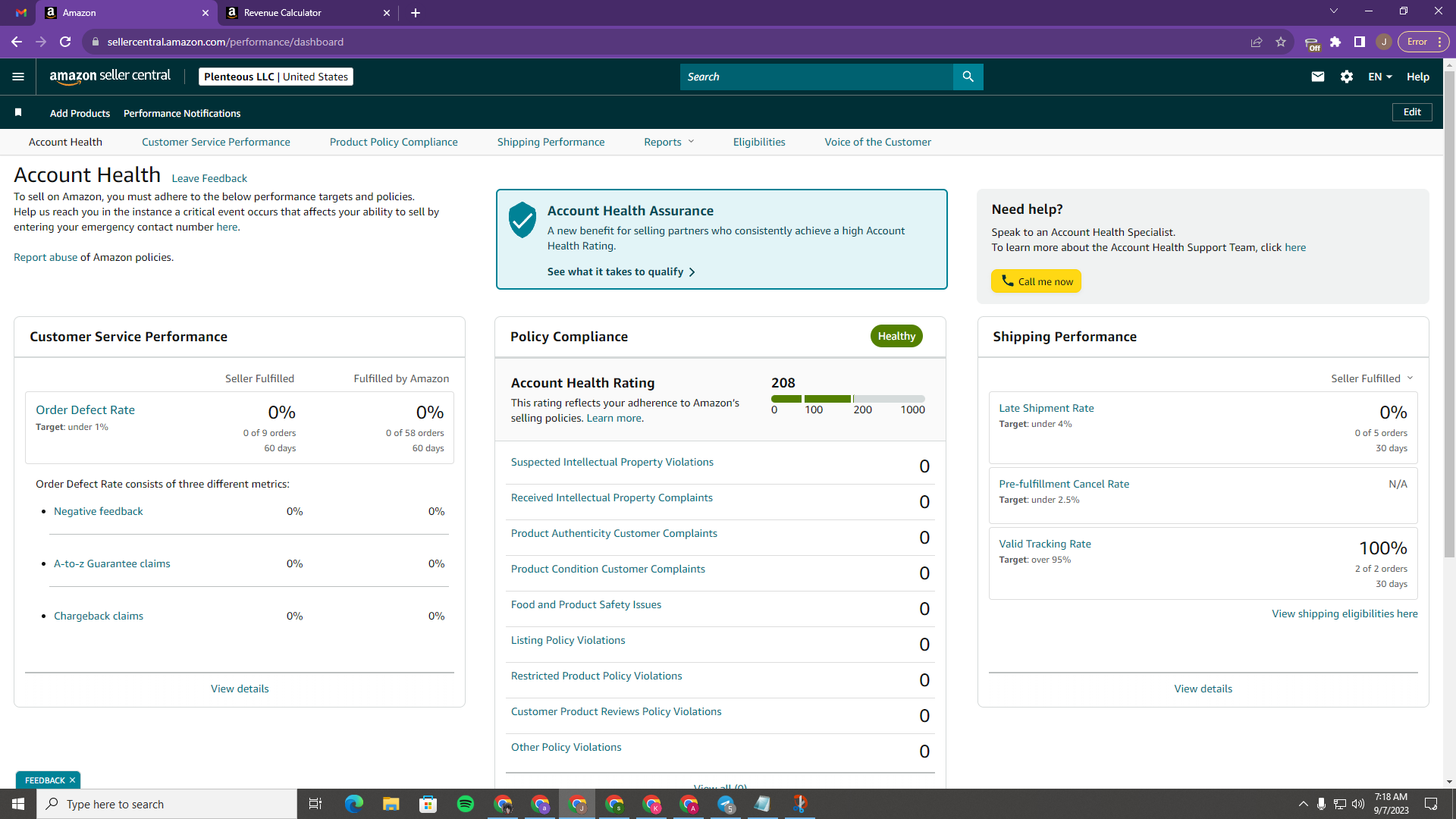Open the Product Policy Compliance tab

coord(394,142)
